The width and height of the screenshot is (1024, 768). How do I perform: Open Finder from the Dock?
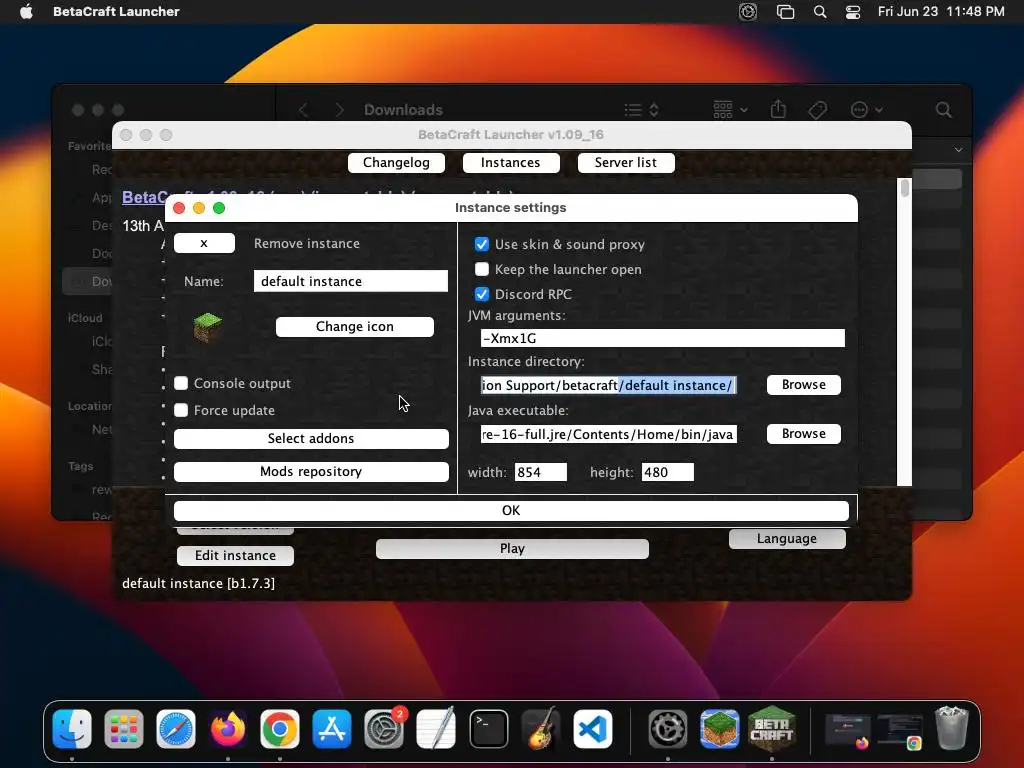(x=72, y=729)
